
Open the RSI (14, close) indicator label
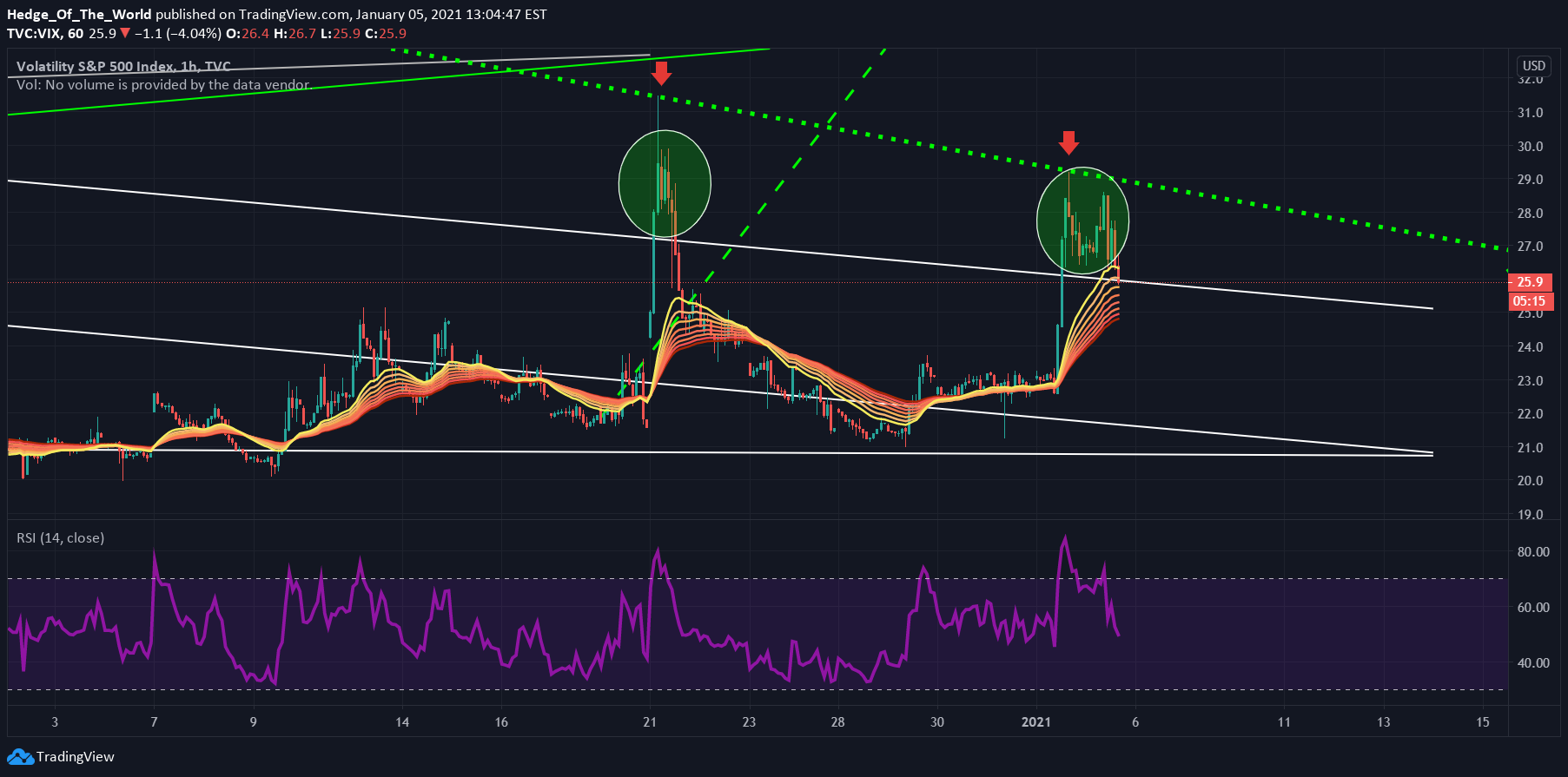point(60,538)
